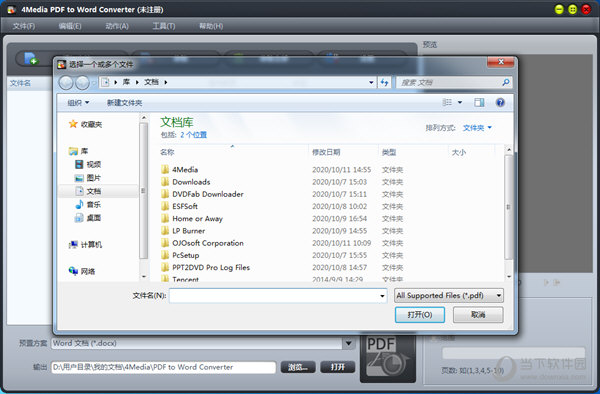Click the 打开 button next to output path
Image resolution: width=600 pixels, height=394 pixels.
338,367
